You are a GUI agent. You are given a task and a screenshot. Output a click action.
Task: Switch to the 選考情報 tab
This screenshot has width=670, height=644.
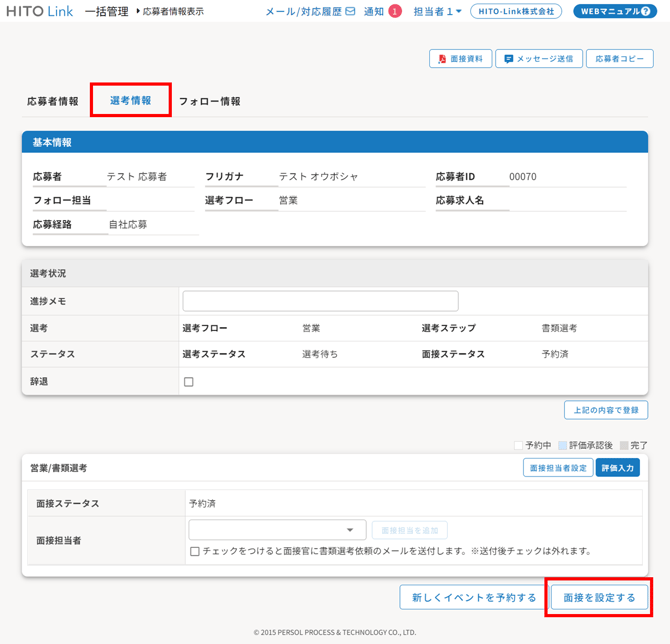coord(131,100)
